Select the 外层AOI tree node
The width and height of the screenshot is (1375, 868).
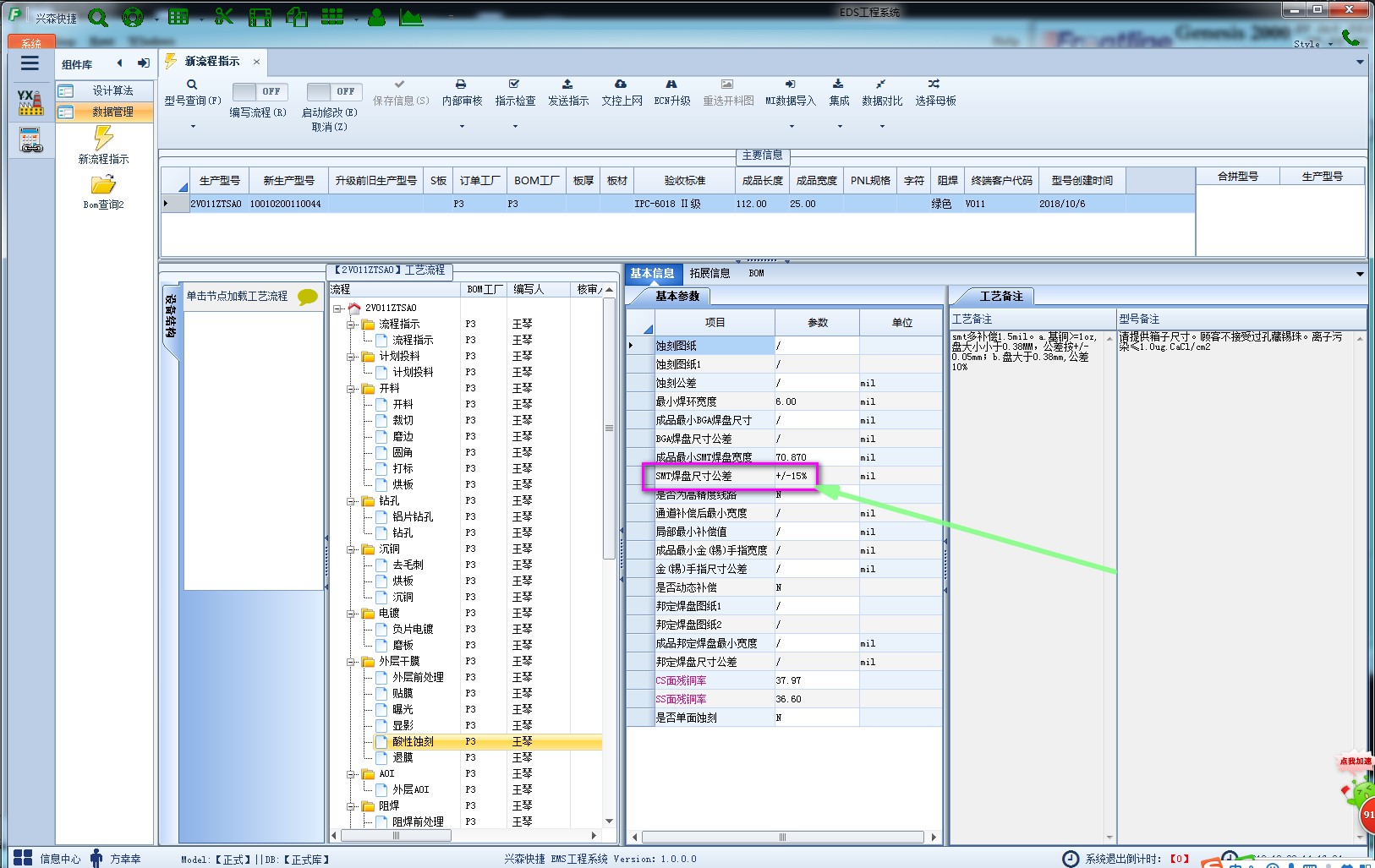point(411,790)
